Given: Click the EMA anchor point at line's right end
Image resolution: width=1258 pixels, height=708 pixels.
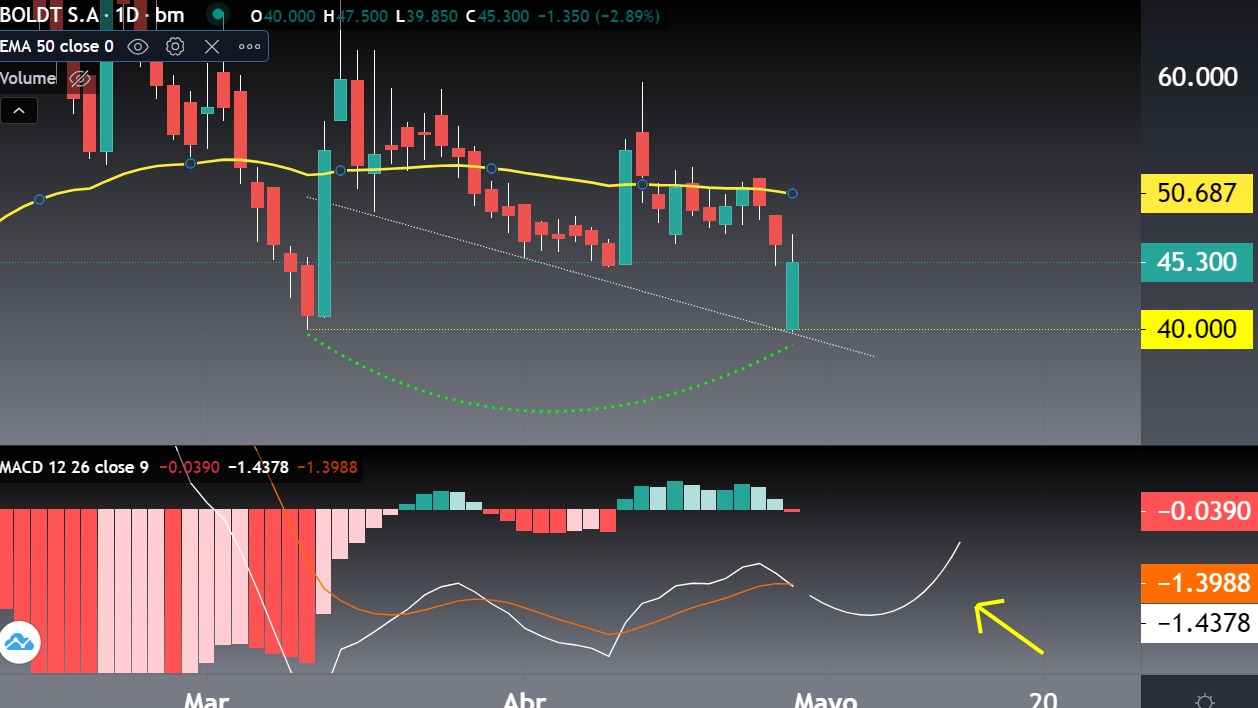Looking at the screenshot, I should [x=792, y=193].
